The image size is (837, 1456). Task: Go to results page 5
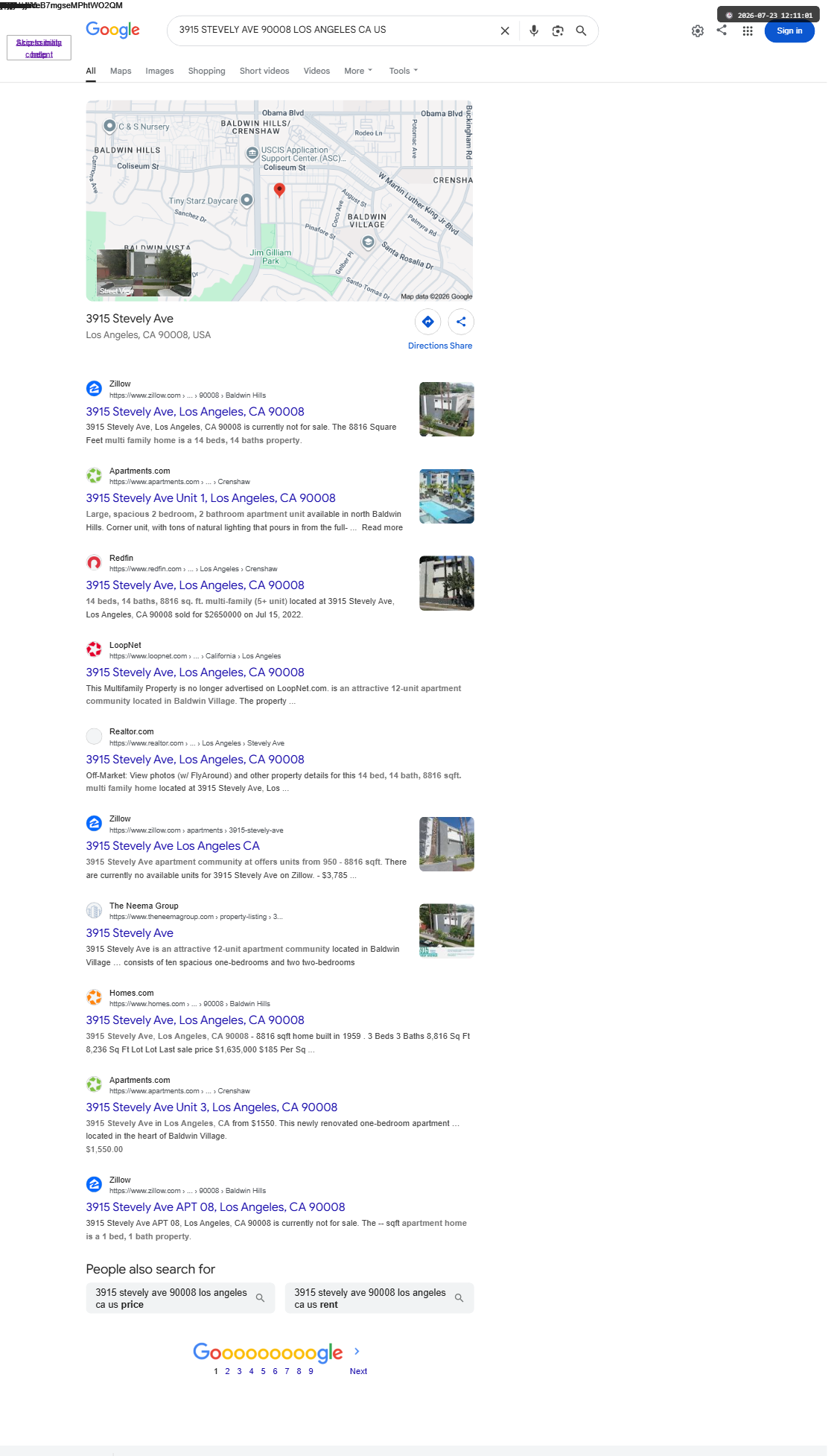tap(263, 1371)
